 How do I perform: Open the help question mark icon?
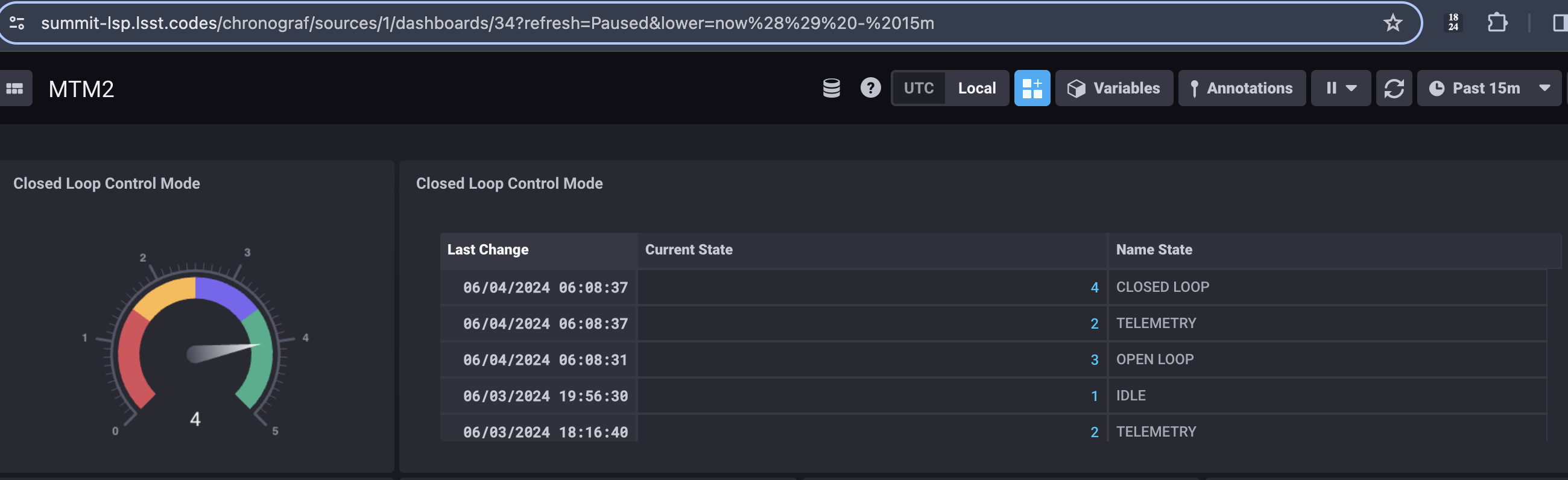point(870,88)
